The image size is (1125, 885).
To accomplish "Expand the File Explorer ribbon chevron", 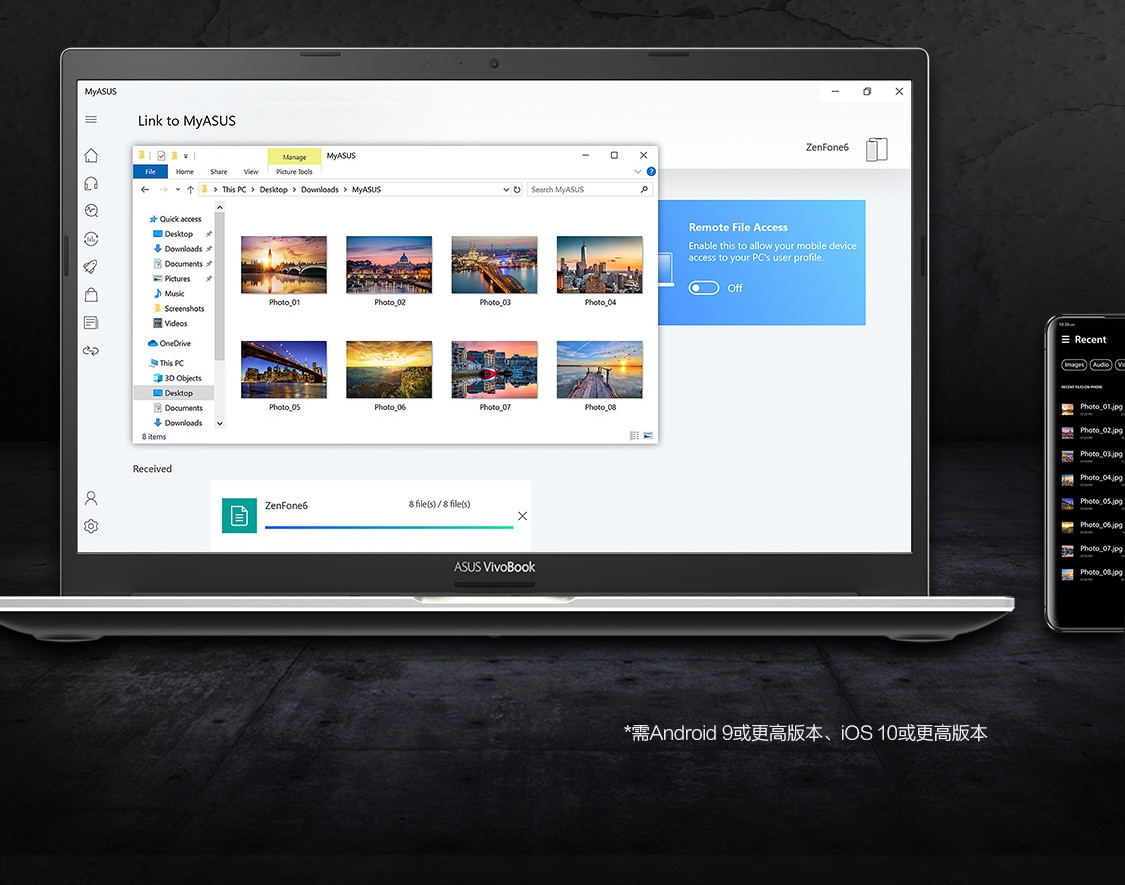I will pos(638,172).
